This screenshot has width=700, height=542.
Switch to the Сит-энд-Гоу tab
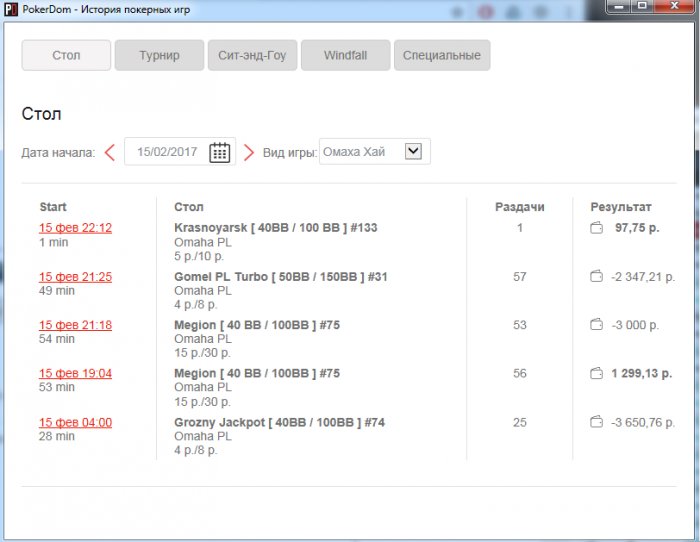(252, 55)
